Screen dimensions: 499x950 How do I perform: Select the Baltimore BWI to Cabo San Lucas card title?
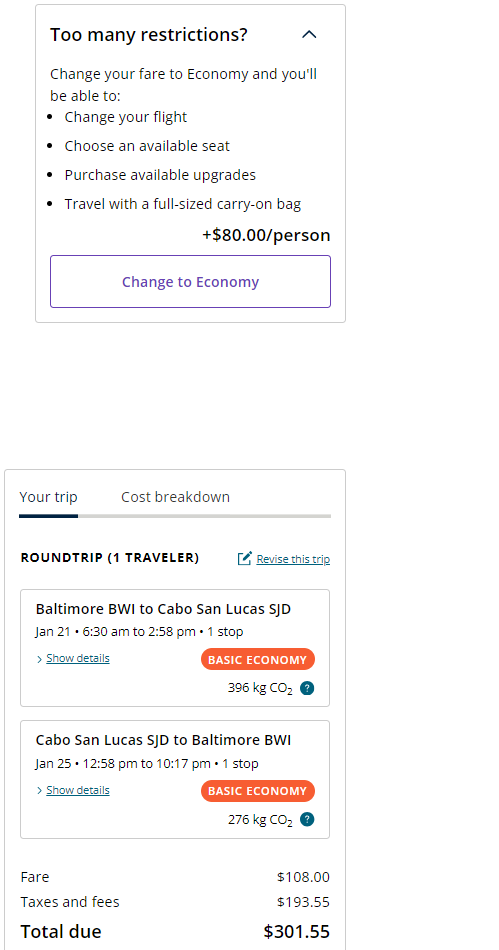163,609
